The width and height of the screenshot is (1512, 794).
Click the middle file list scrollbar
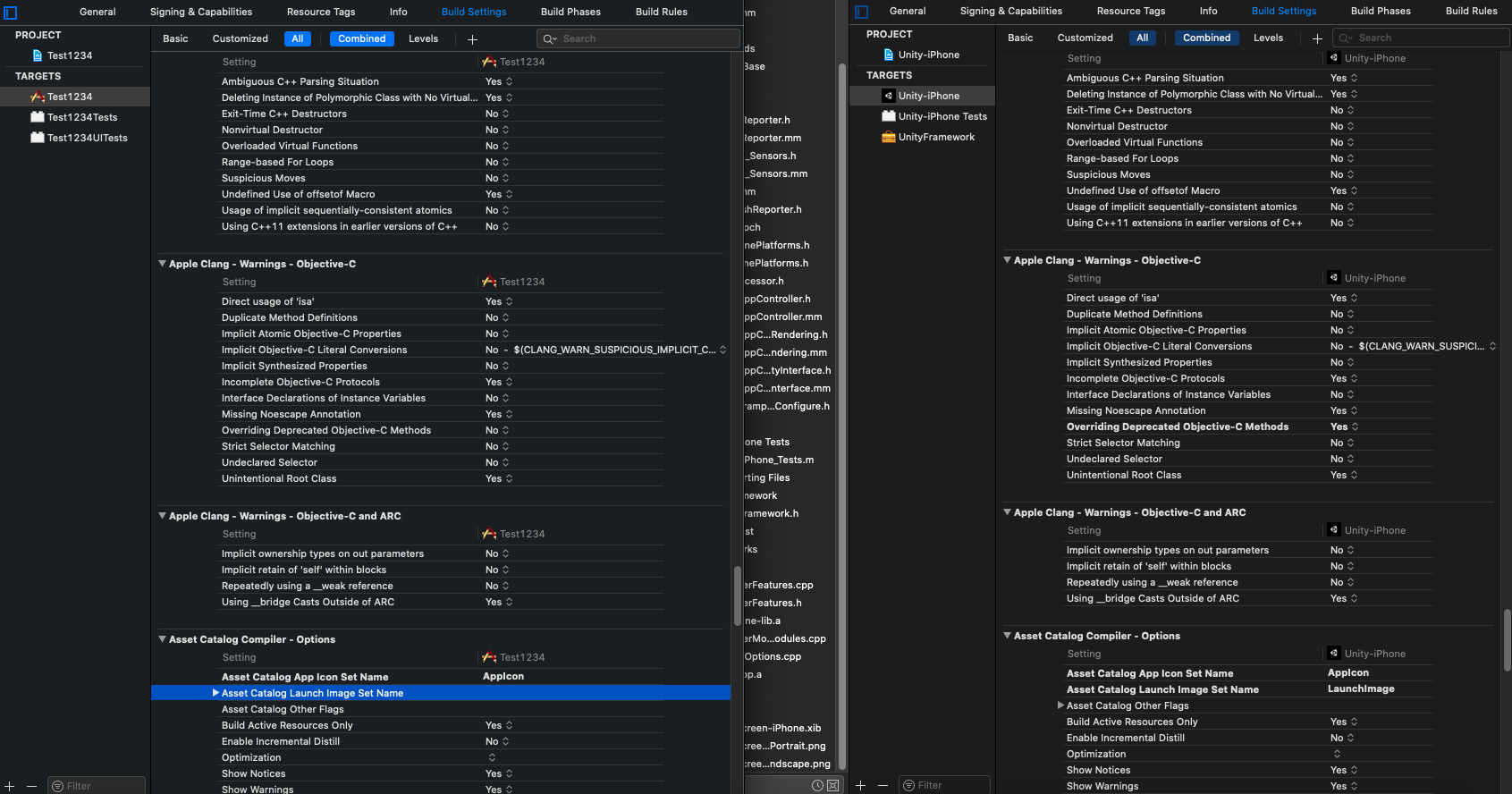pos(841,417)
